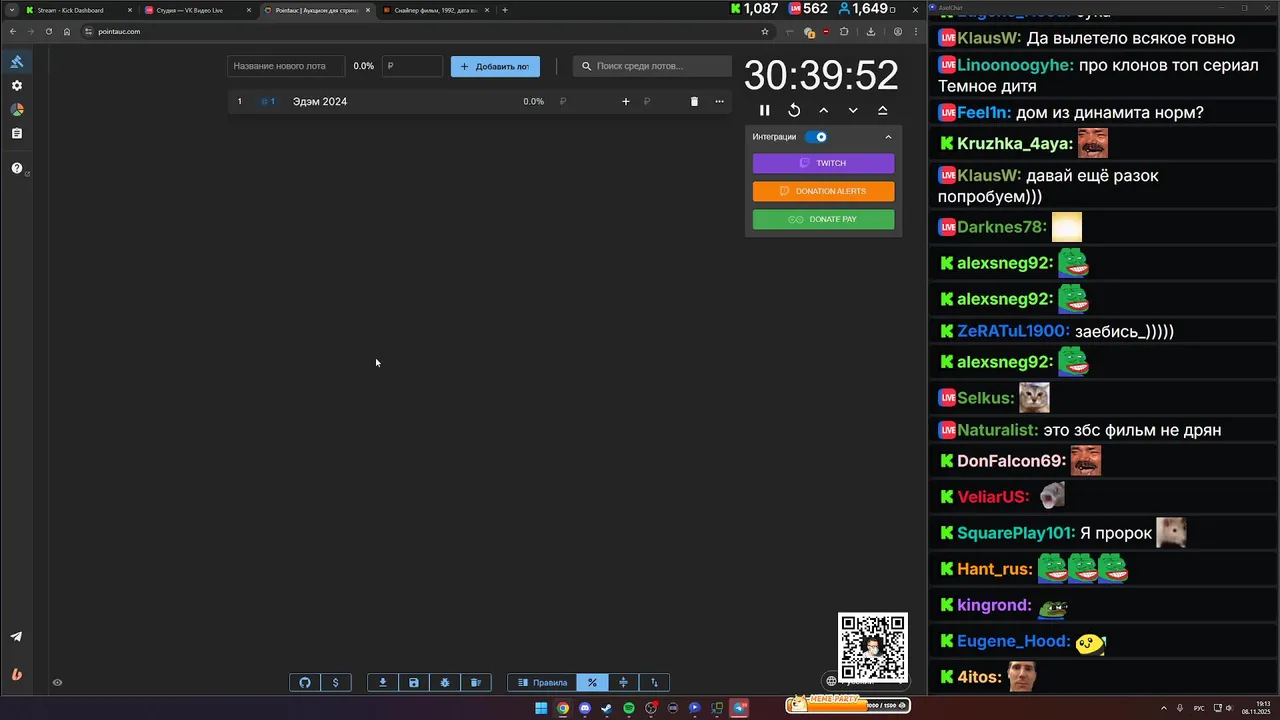Open Telegram link in left sidebar
This screenshot has width=1280, height=720.
click(x=17, y=637)
